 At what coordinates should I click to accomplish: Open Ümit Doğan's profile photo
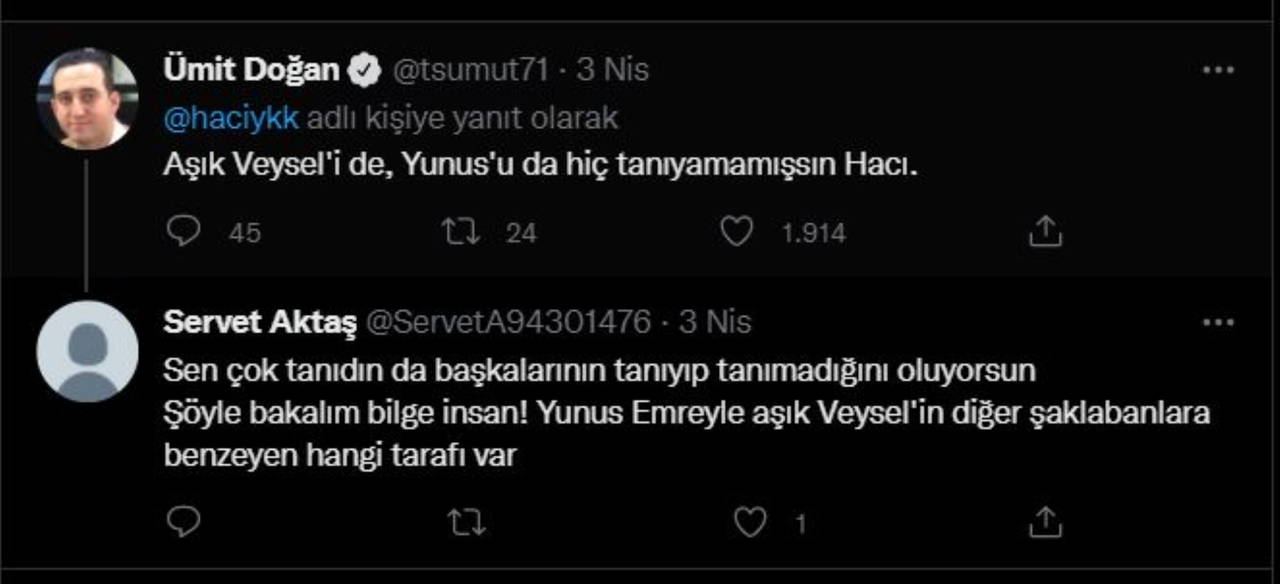[87, 99]
